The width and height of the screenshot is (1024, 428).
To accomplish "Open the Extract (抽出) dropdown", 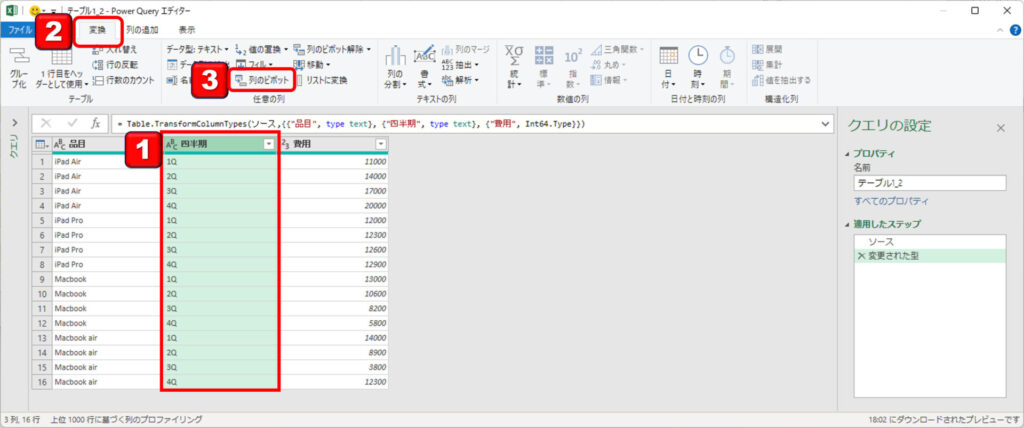I will 461,65.
